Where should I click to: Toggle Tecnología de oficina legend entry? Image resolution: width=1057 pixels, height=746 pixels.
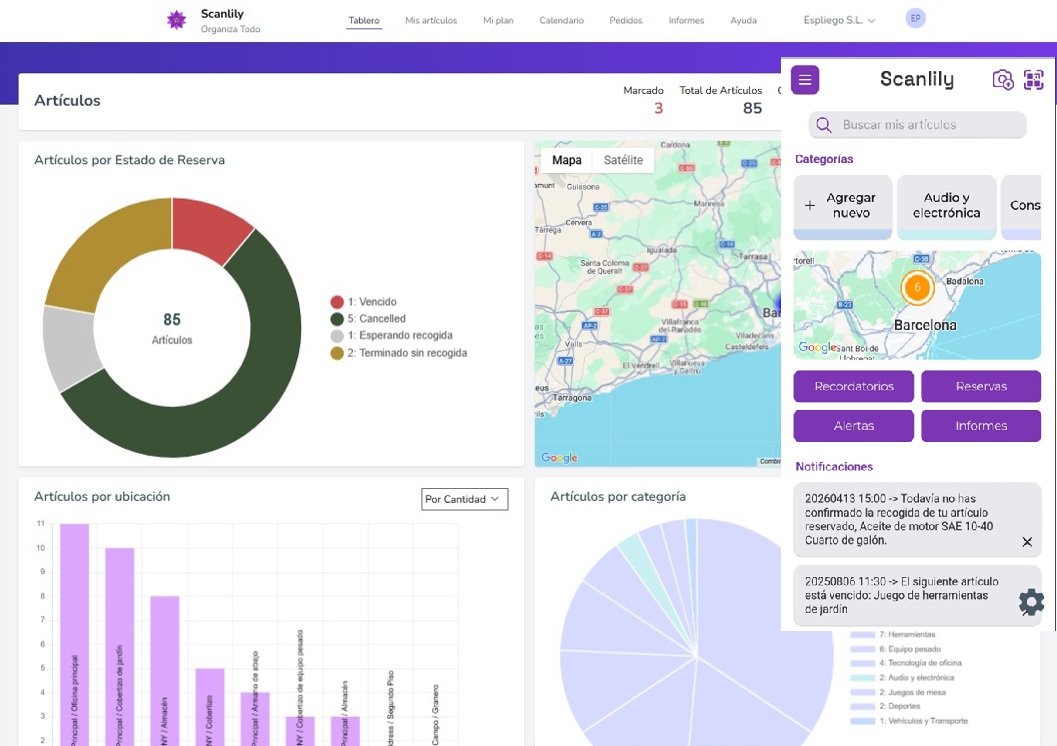pos(906,663)
